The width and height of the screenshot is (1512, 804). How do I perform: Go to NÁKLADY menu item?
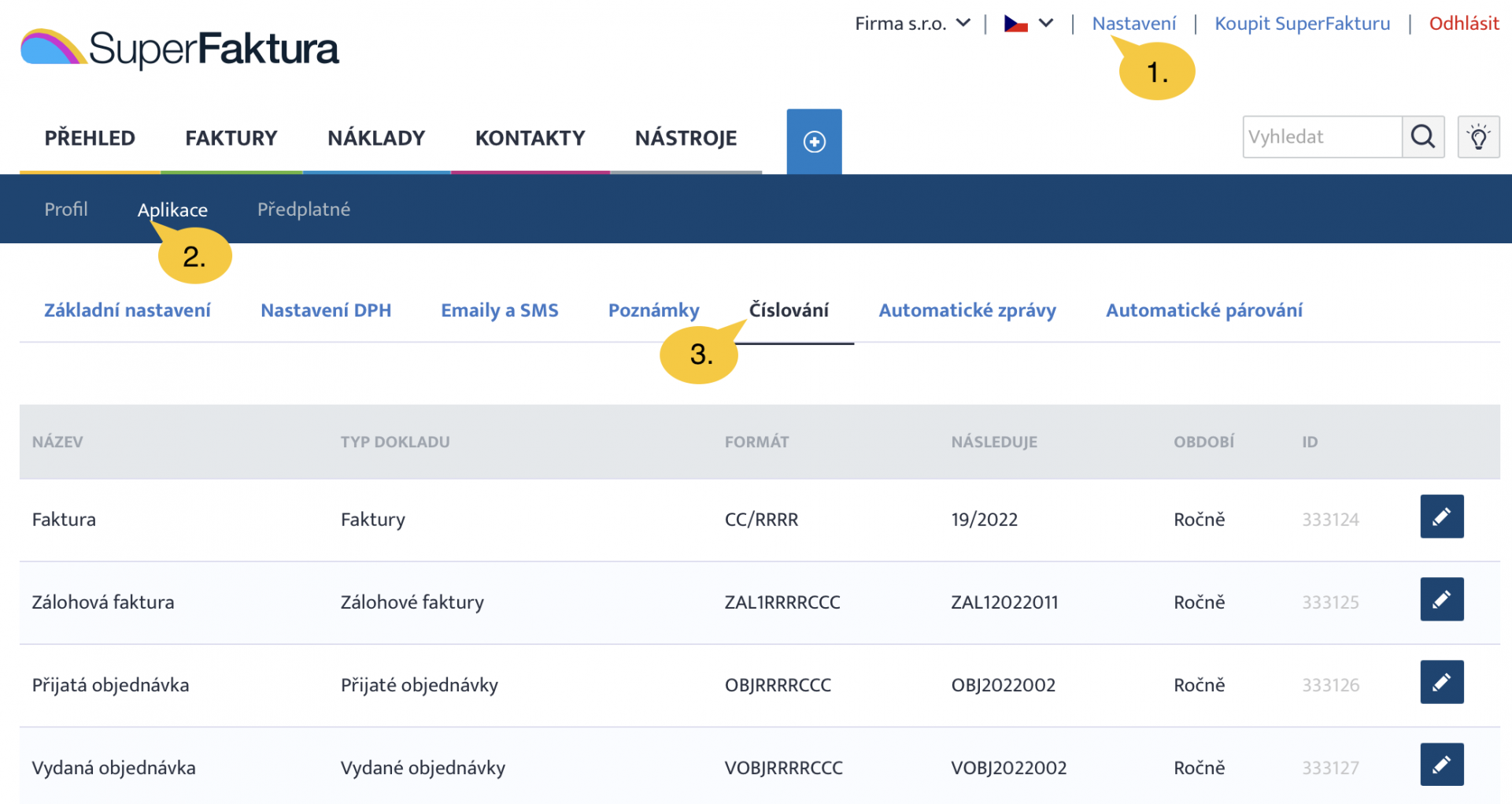[x=376, y=139]
